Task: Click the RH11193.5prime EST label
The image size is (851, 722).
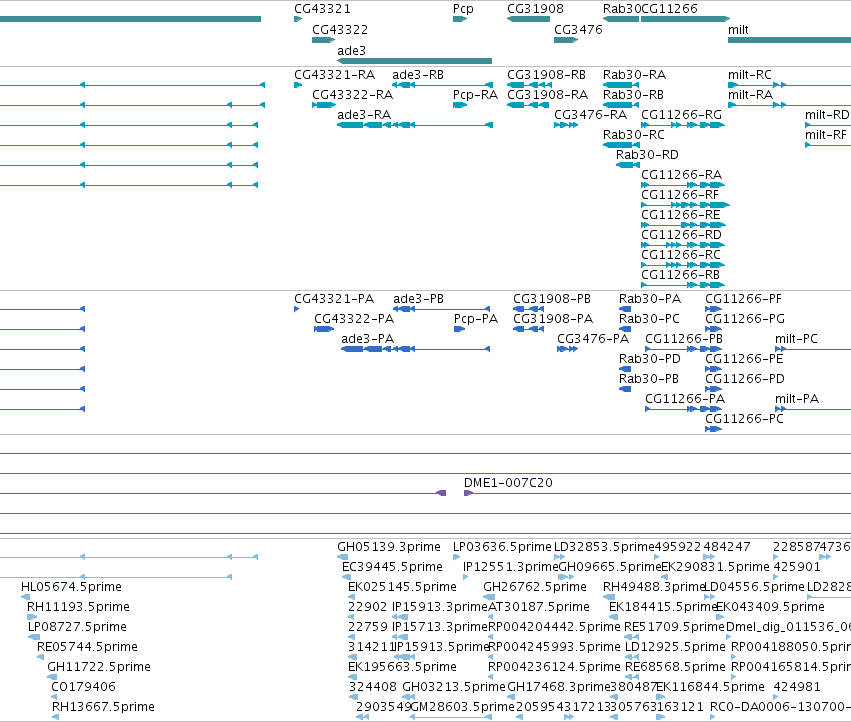Action: [x=79, y=607]
